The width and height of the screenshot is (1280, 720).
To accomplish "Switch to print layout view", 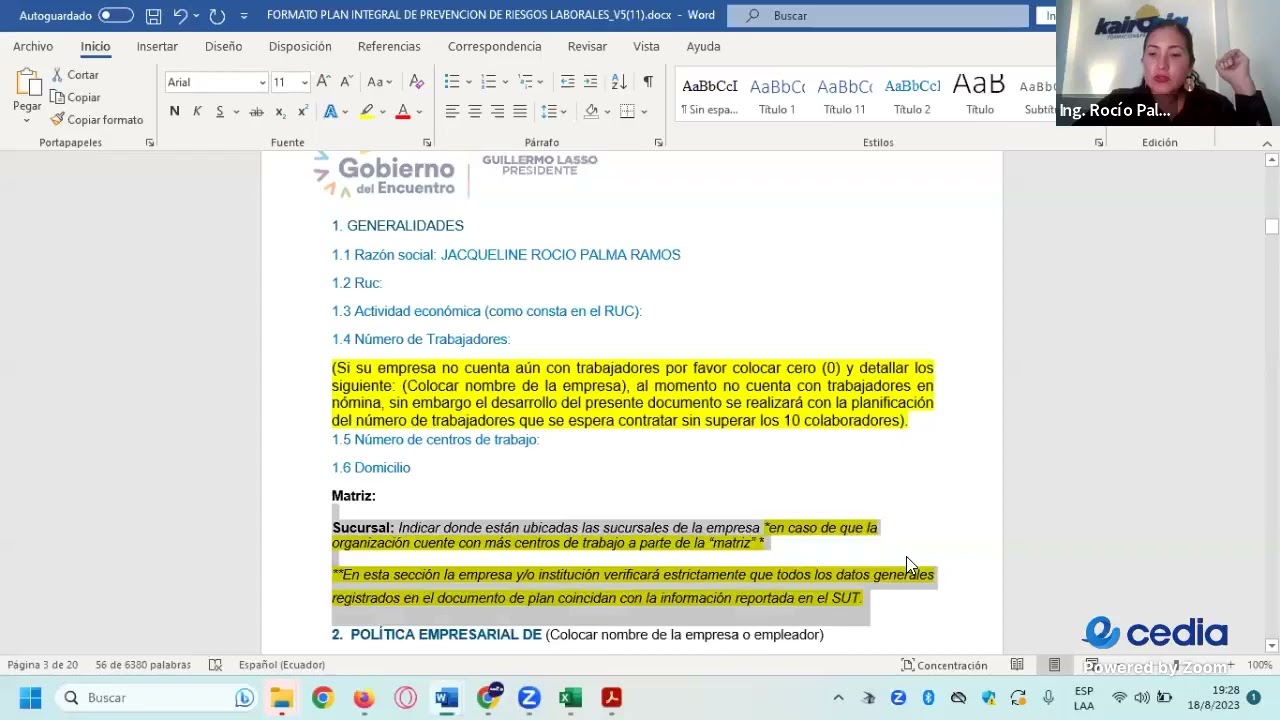I will pyautogui.click(x=1054, y=665).
